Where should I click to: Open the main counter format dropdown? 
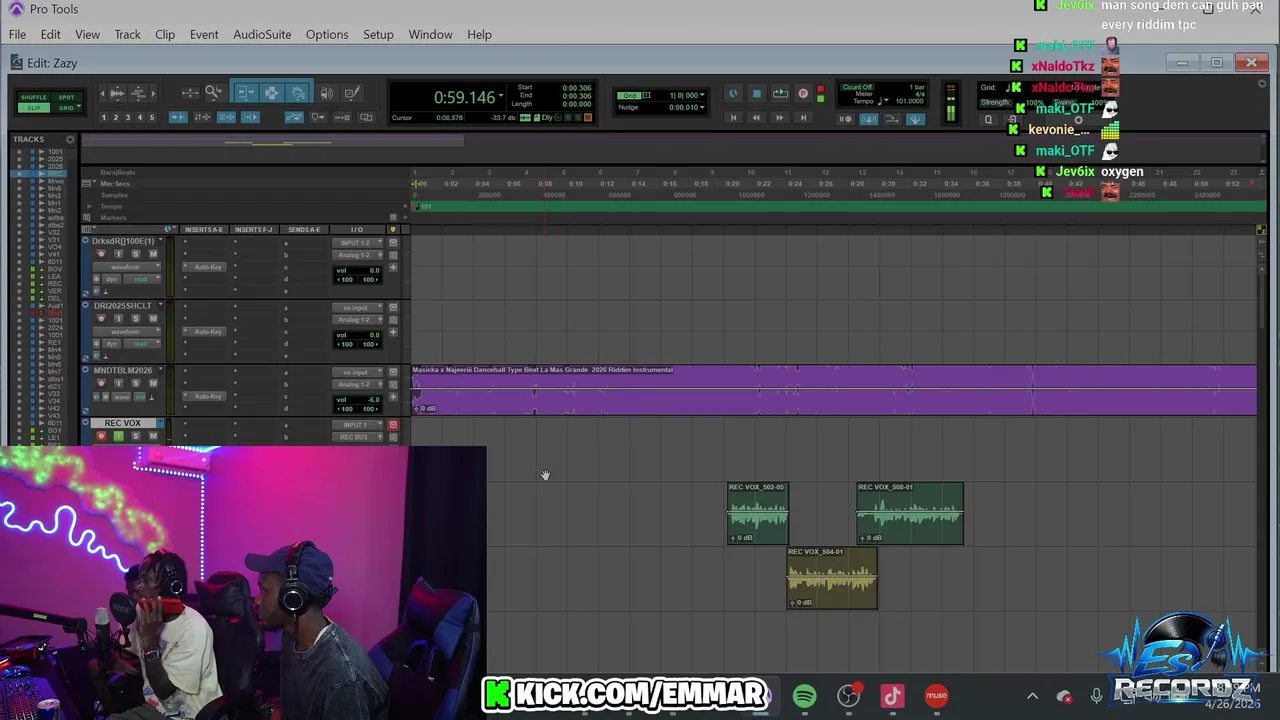click(500, 97)
